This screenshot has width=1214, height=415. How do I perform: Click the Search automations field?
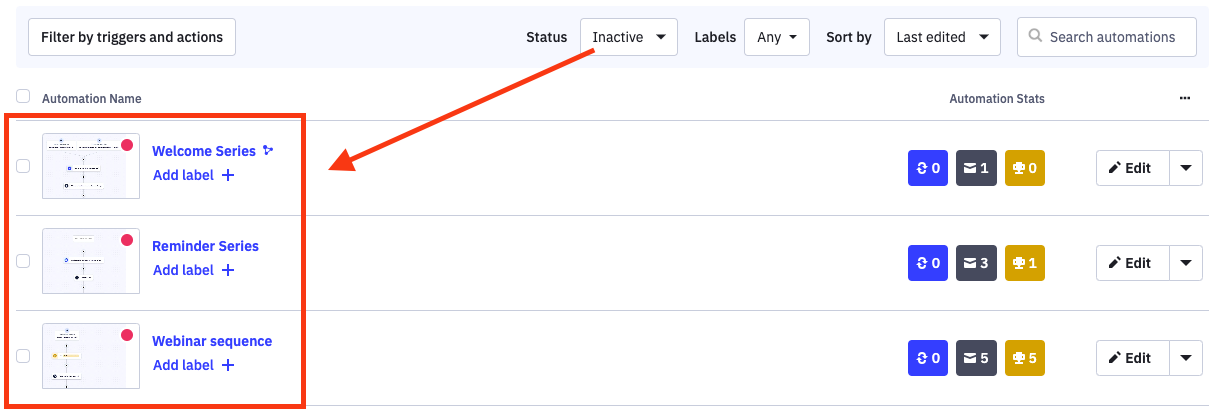(x=1112, y=37)
